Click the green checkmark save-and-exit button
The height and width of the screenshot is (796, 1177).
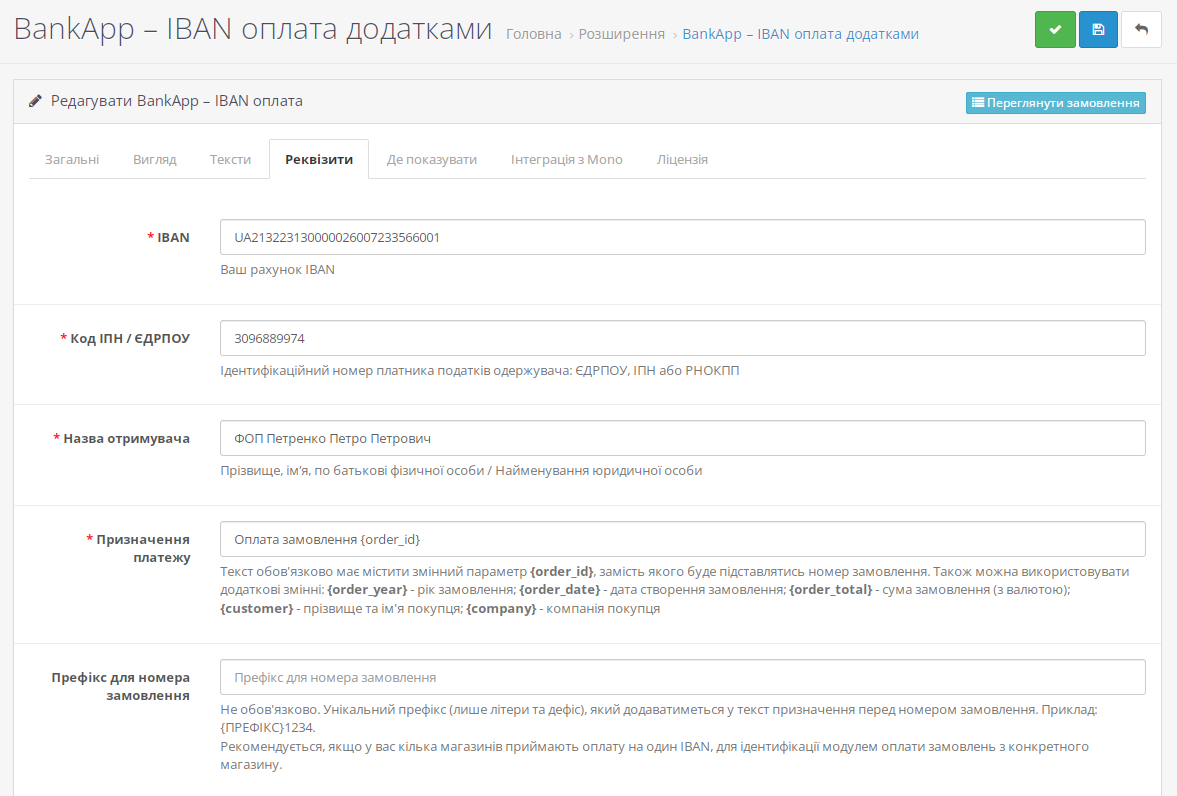(x=1055, y=30)
